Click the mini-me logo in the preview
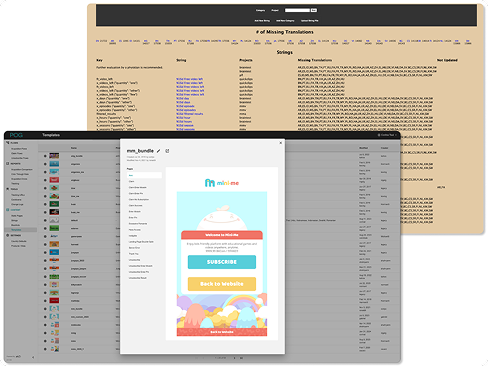 click(x=222, y=183)
